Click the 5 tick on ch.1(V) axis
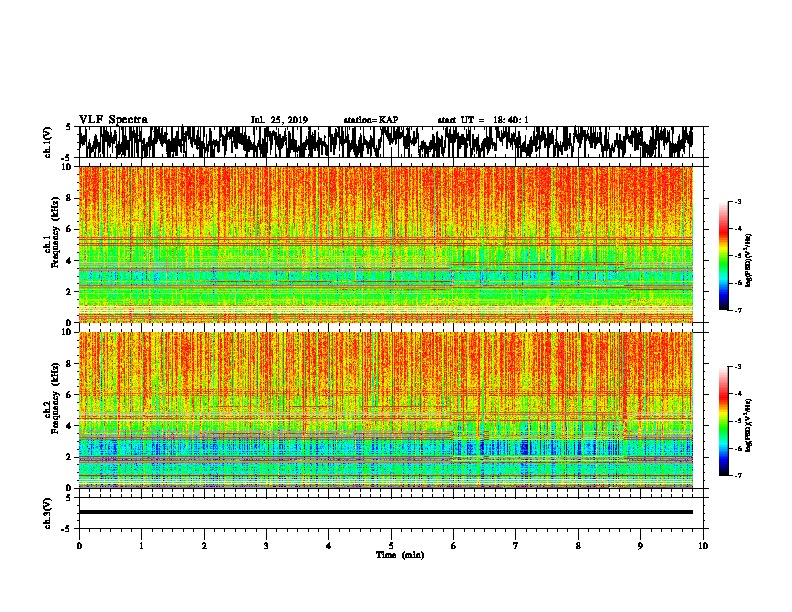The width and height of the screenshot is (792, 612). click(68, 127)
